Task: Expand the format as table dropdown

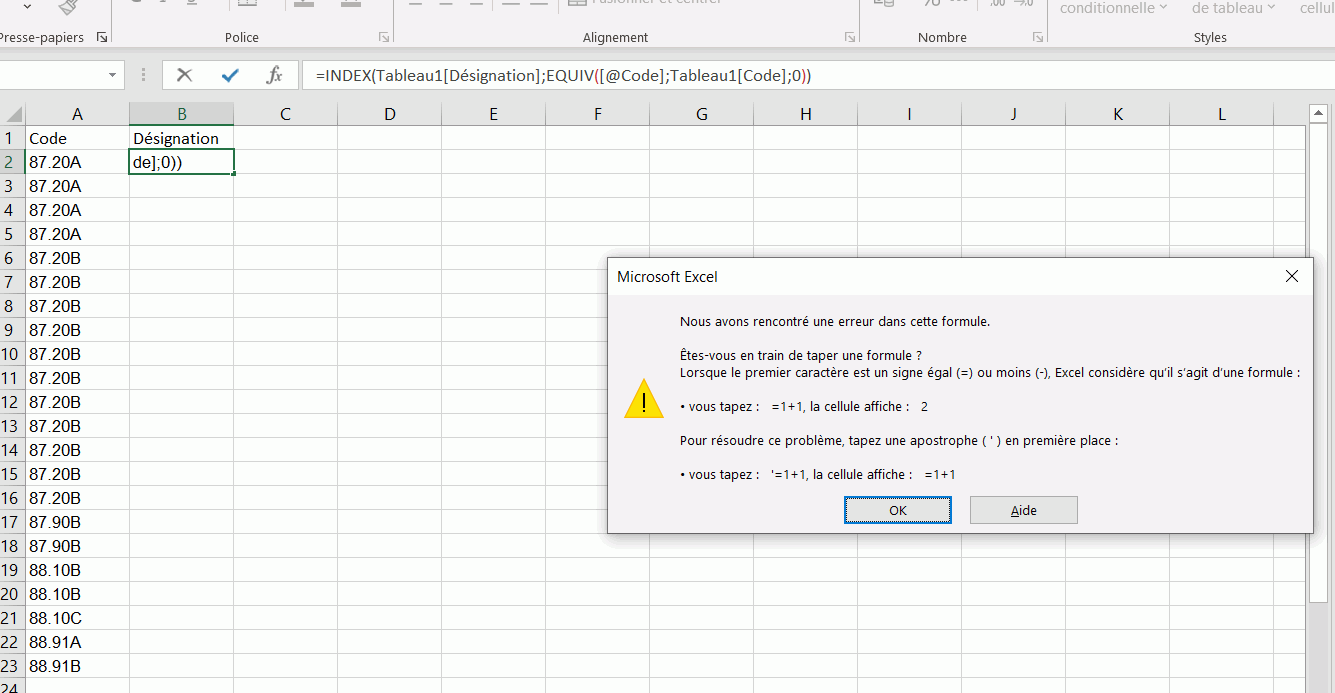Action: (x=1233, y=9)
